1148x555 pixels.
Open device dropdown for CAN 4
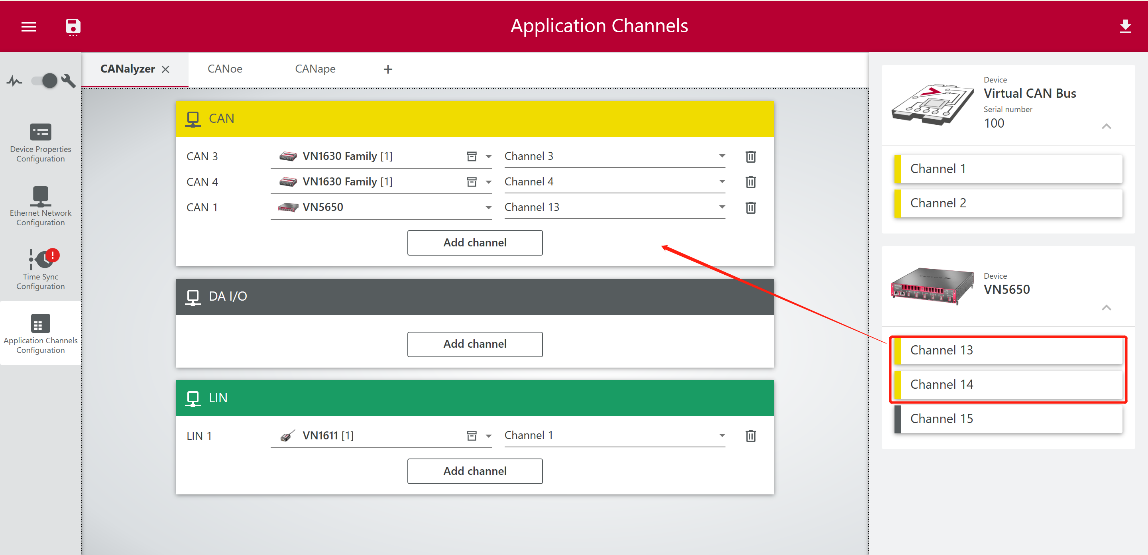pos(489,182)
